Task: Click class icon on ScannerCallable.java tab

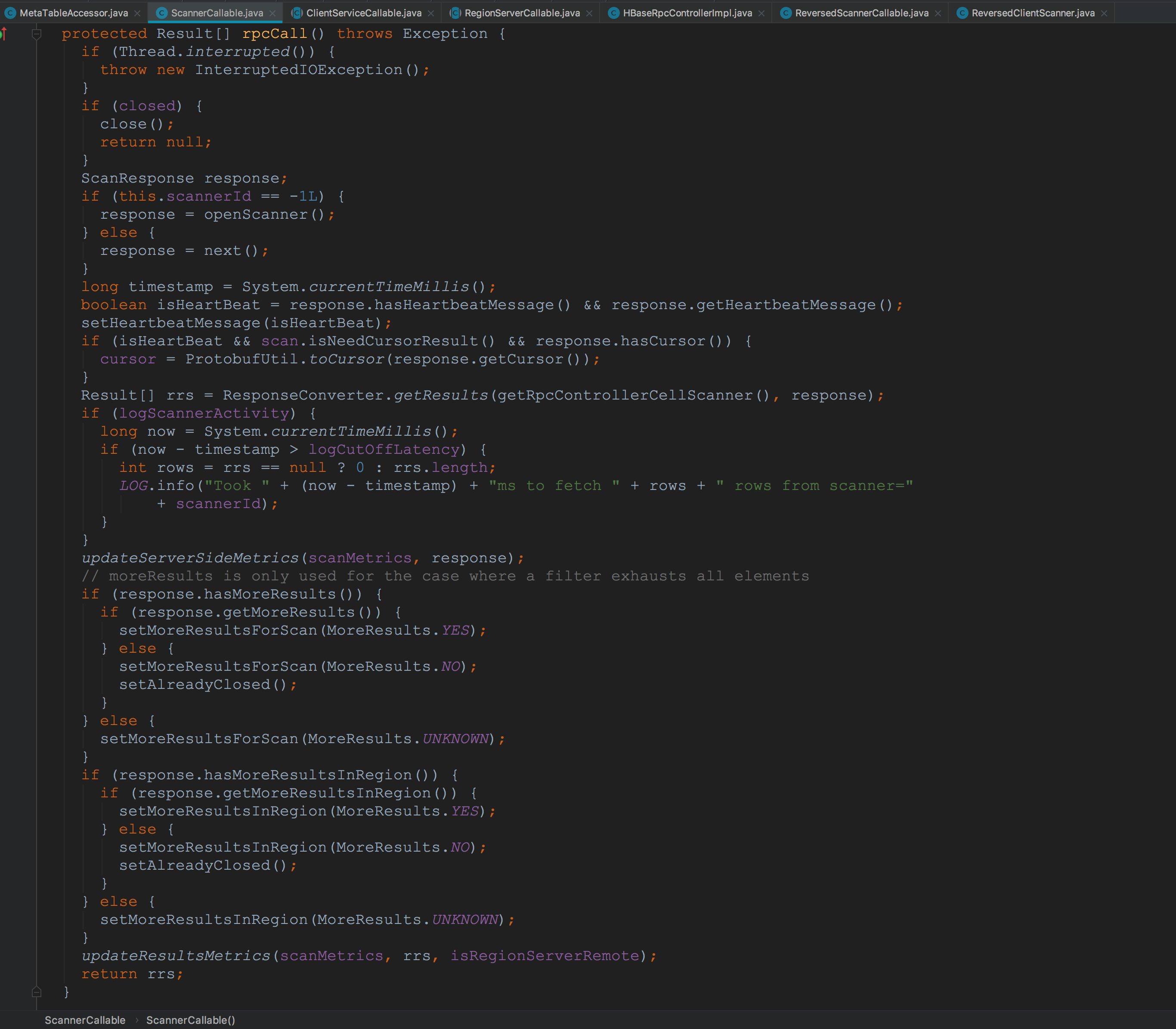Action: pos(162,12)
